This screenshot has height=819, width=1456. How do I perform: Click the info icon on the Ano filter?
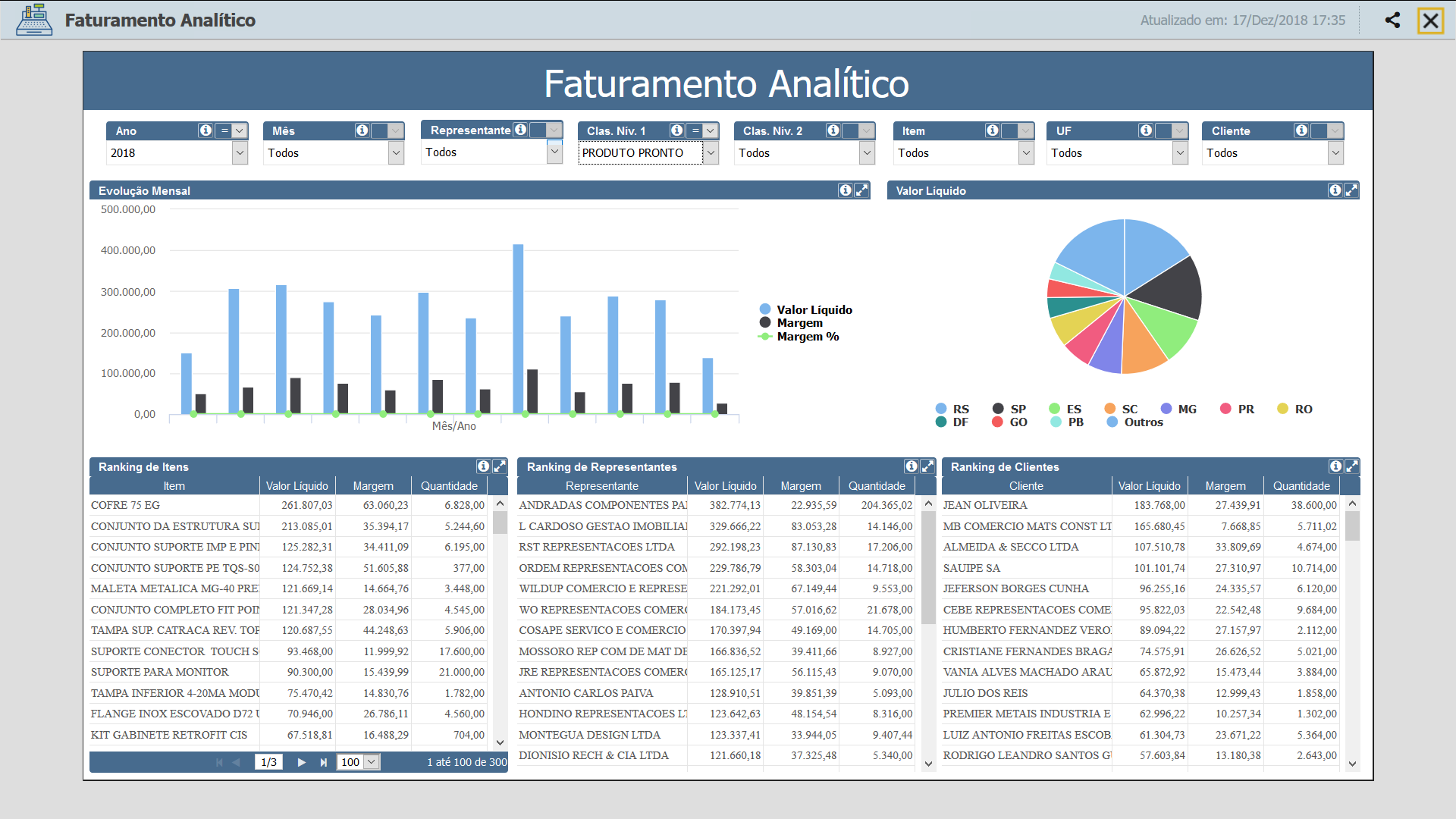tap(207, 130)
